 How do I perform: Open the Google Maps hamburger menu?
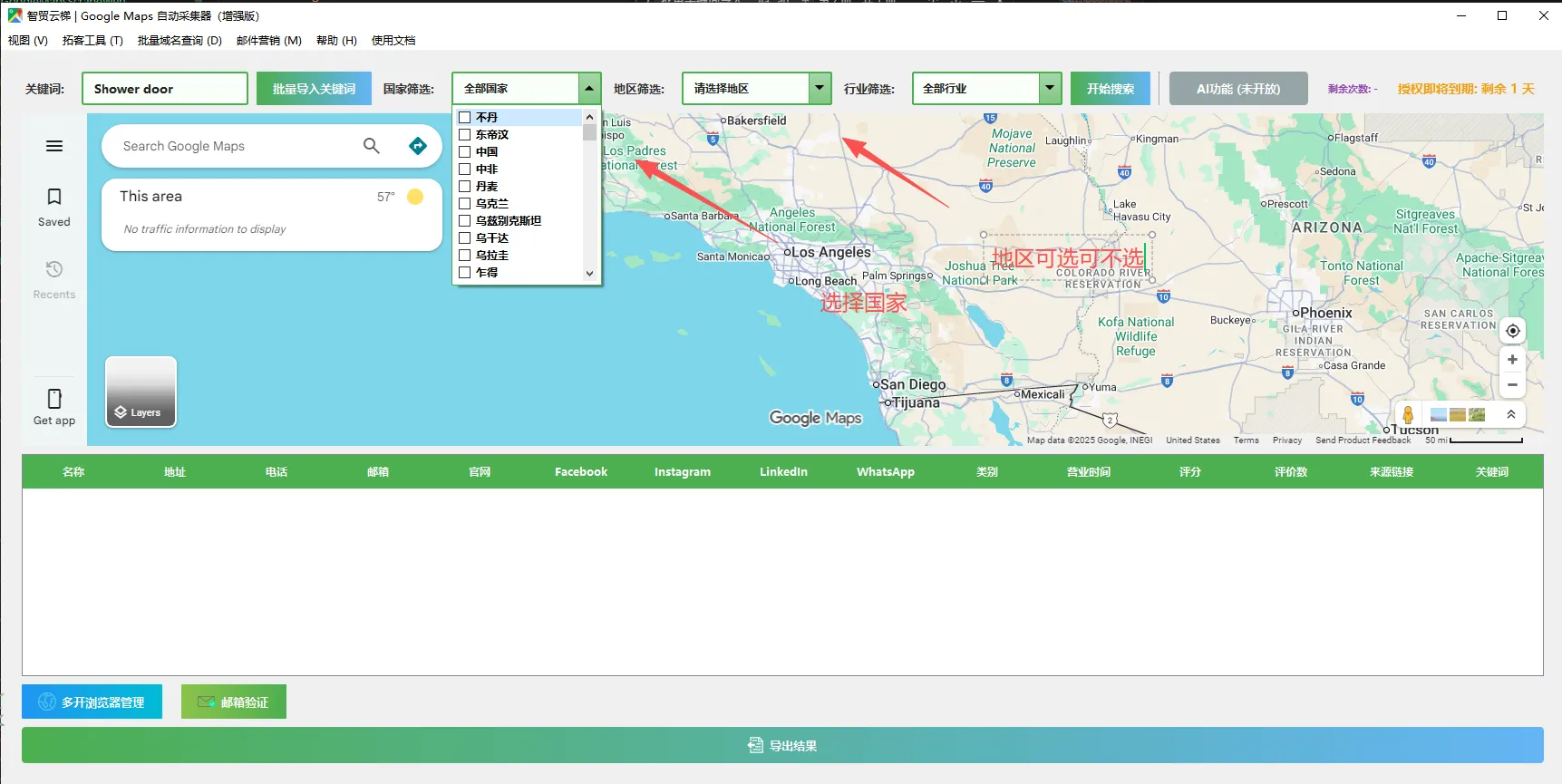(x=54, y=146)
